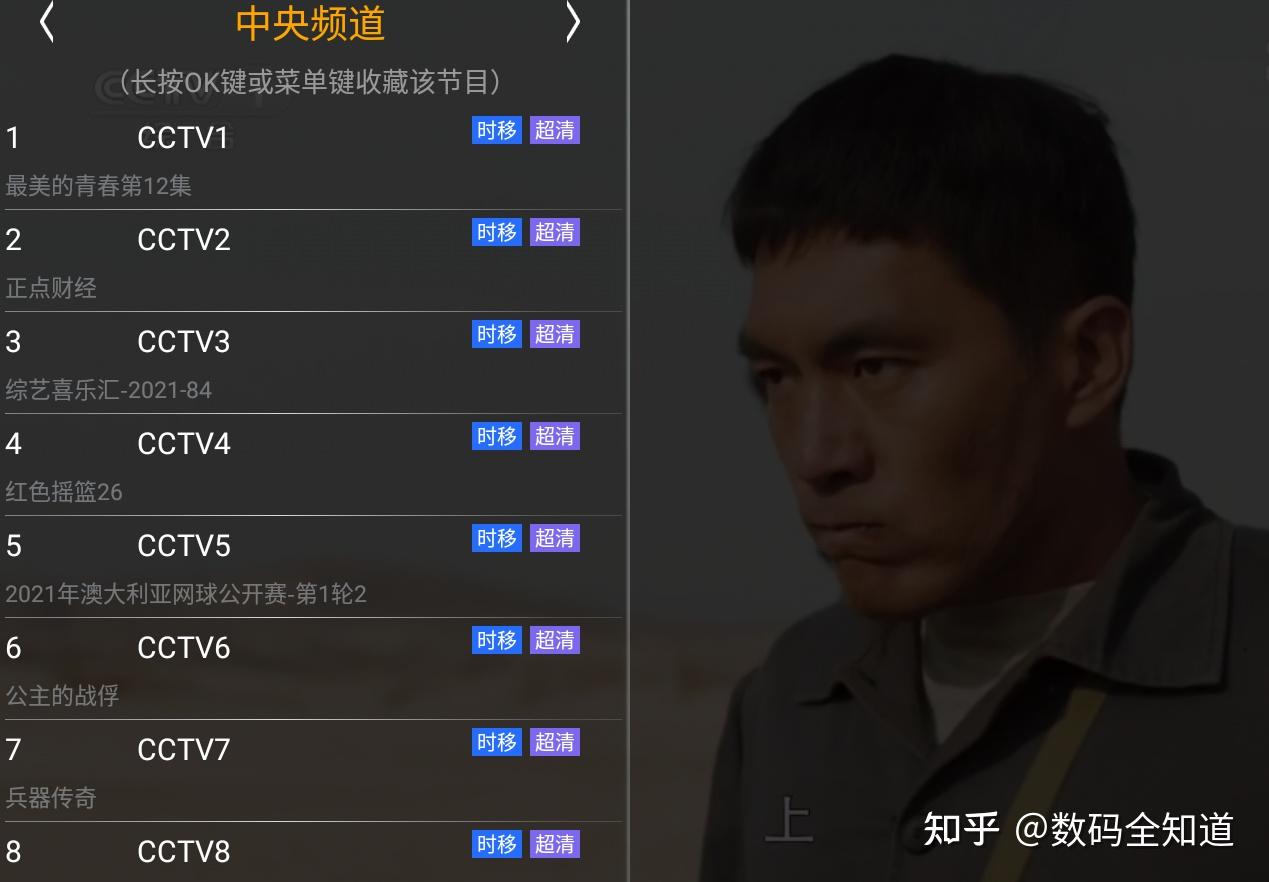This screenshot has height=882, width=1269.
Task: Open program 兵器传奇 on CCTV7
Action: click(51, 798)
